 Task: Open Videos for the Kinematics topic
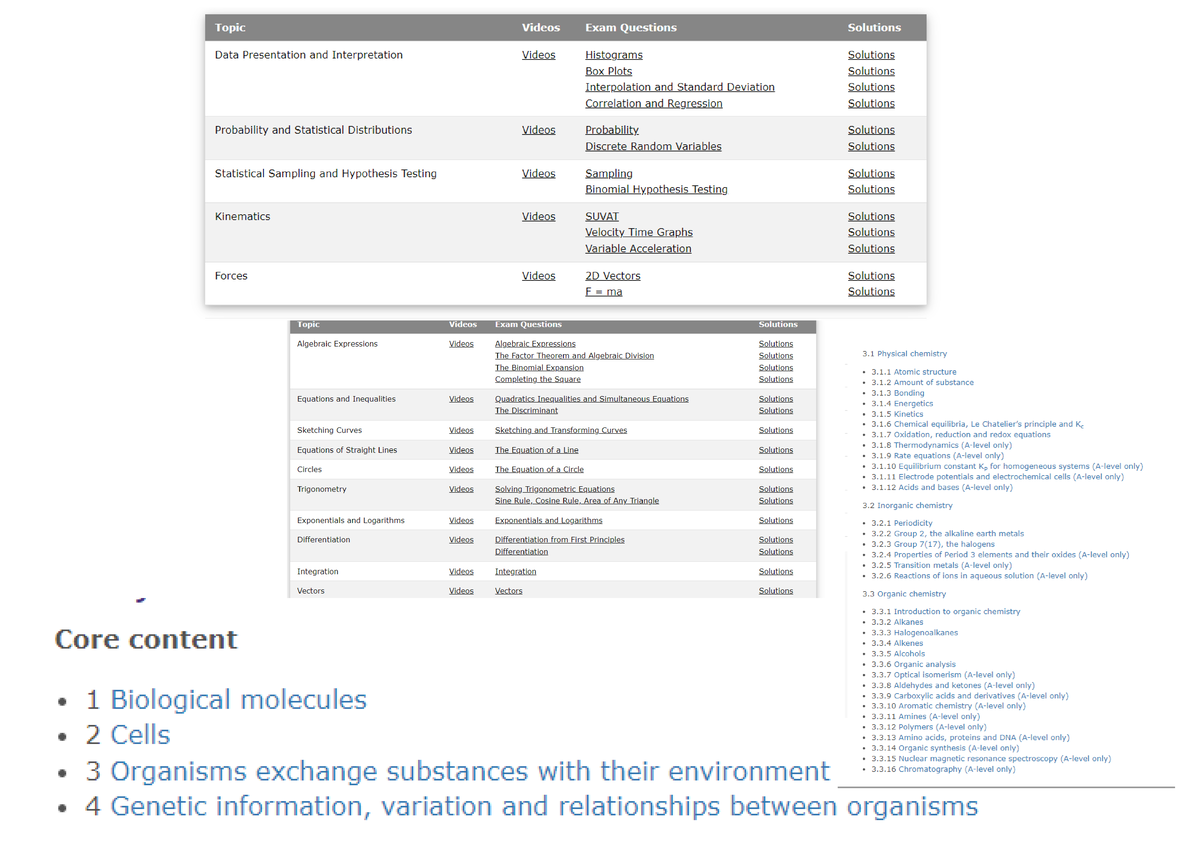coord(538,216)
